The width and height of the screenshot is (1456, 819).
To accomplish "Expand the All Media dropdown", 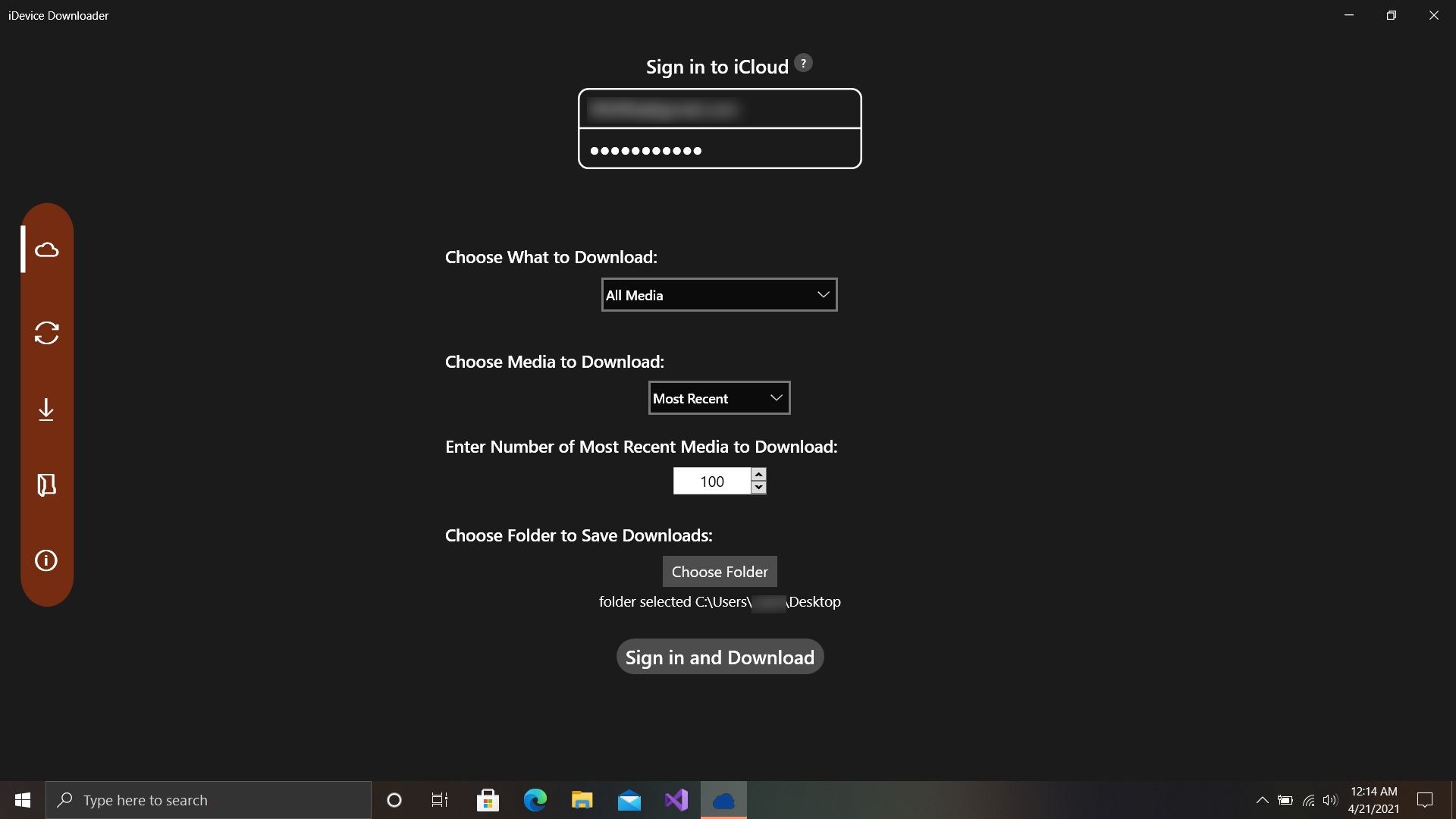I will coord(719,295).
